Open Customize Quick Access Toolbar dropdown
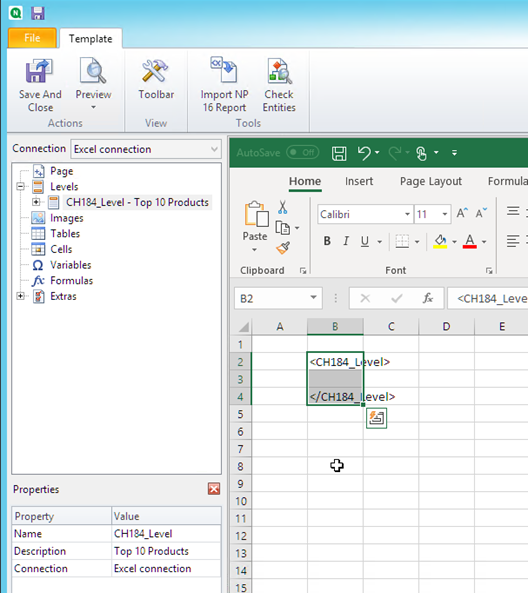The width and height of the screenshot is (528, 593). tap(454, 153)
